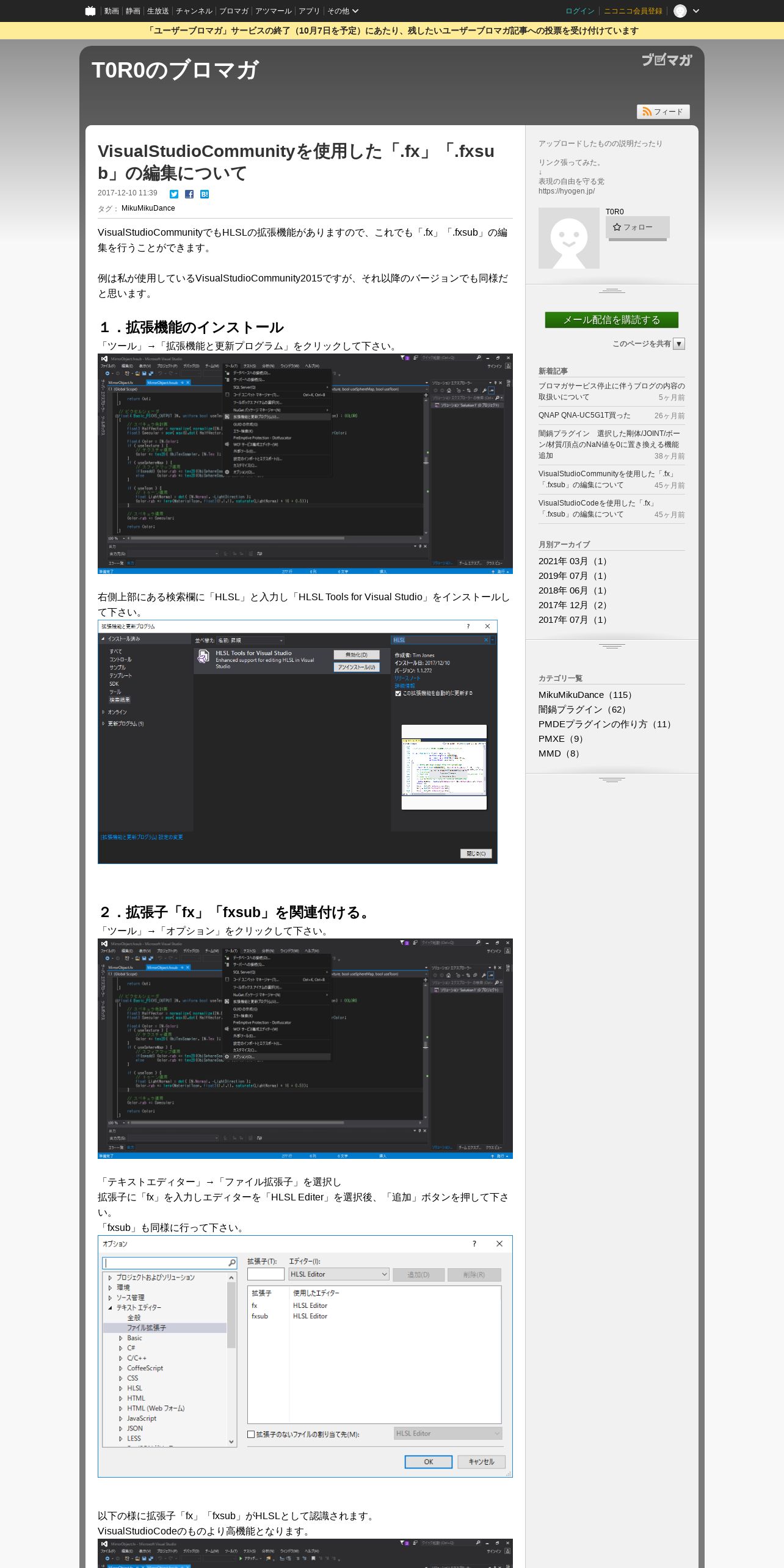
Task: Open archive 2021年 03月
Action: point(574,561)
